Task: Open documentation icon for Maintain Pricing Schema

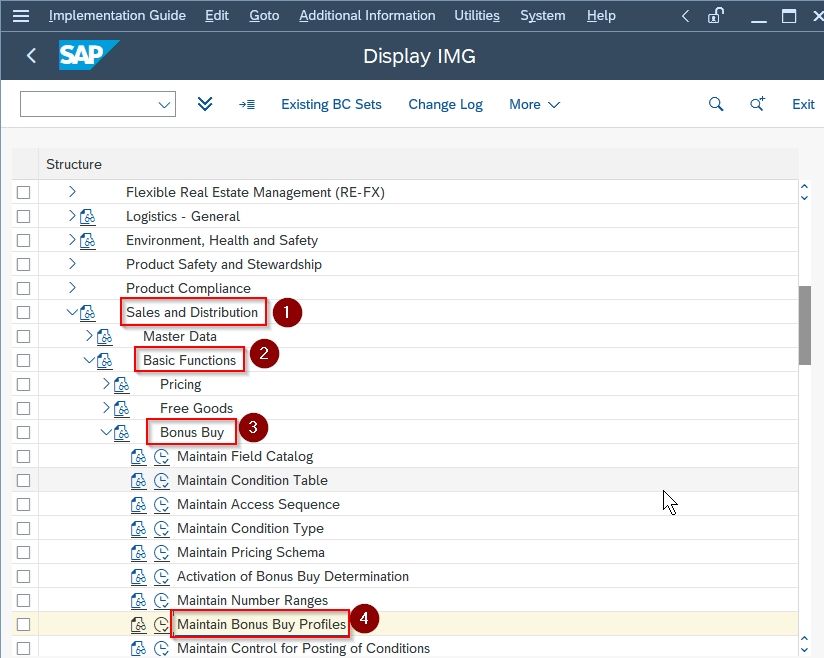Action: 138,552
